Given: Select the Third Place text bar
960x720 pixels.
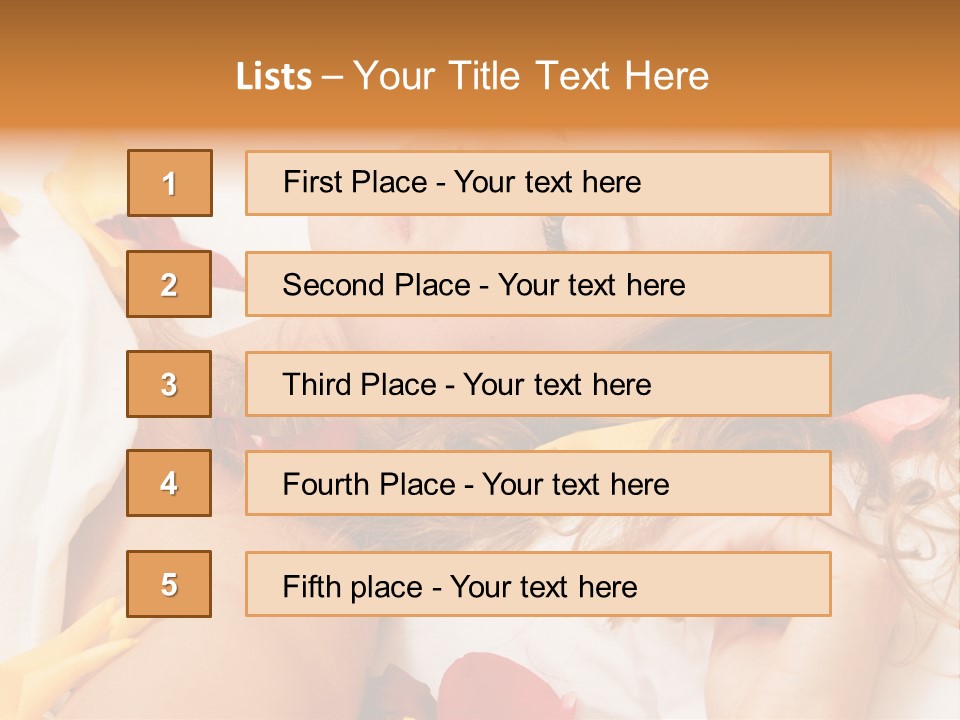Looking at the screenshot, I should coord(538,384).
